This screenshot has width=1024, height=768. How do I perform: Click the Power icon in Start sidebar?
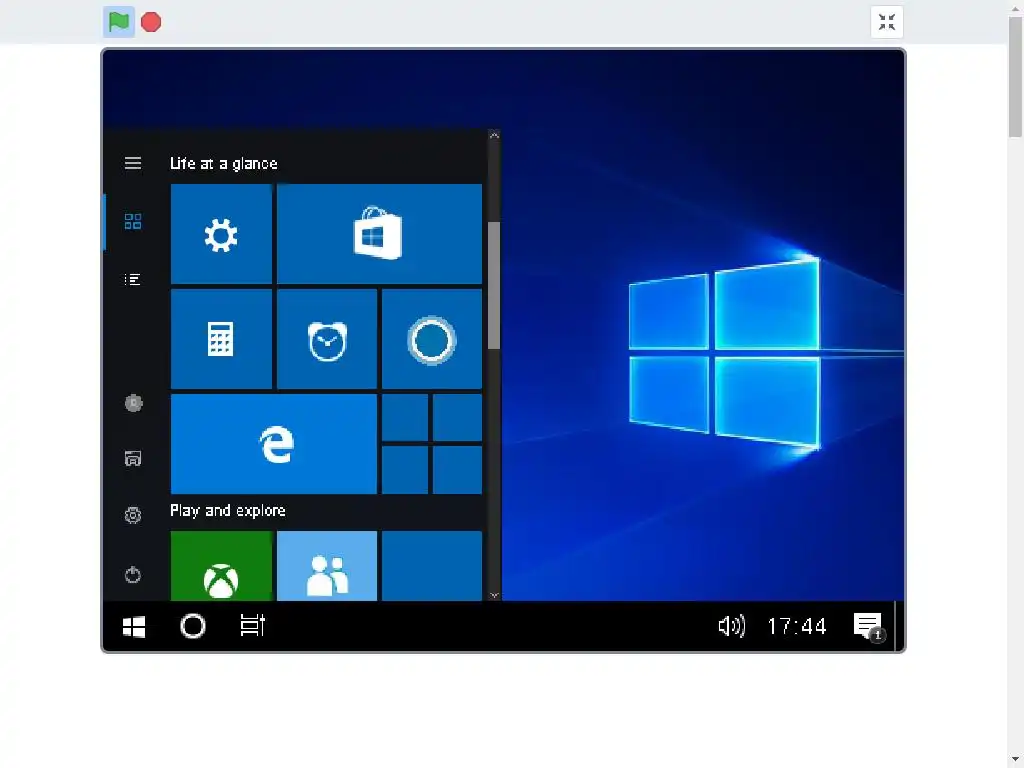(x=133, y=575)
